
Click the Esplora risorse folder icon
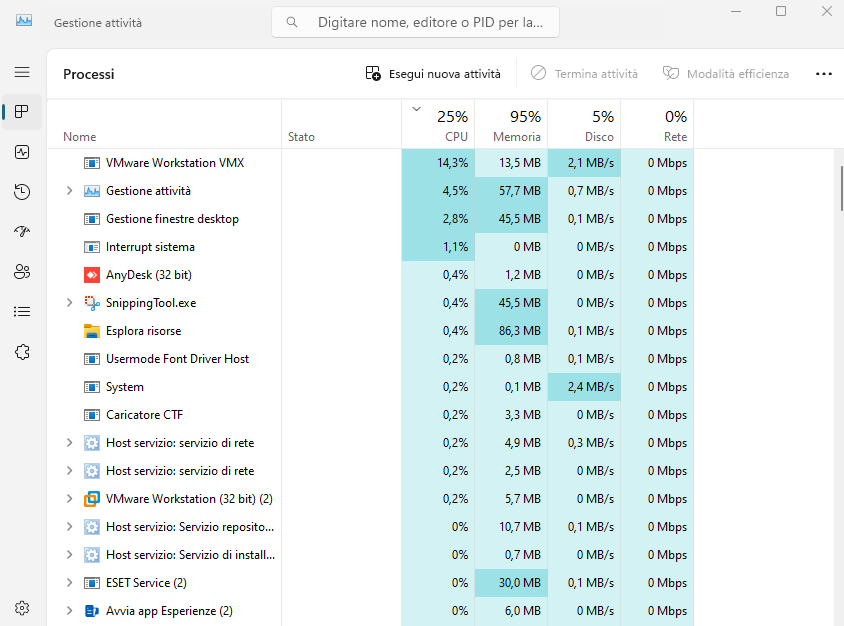tap(92, 331)
